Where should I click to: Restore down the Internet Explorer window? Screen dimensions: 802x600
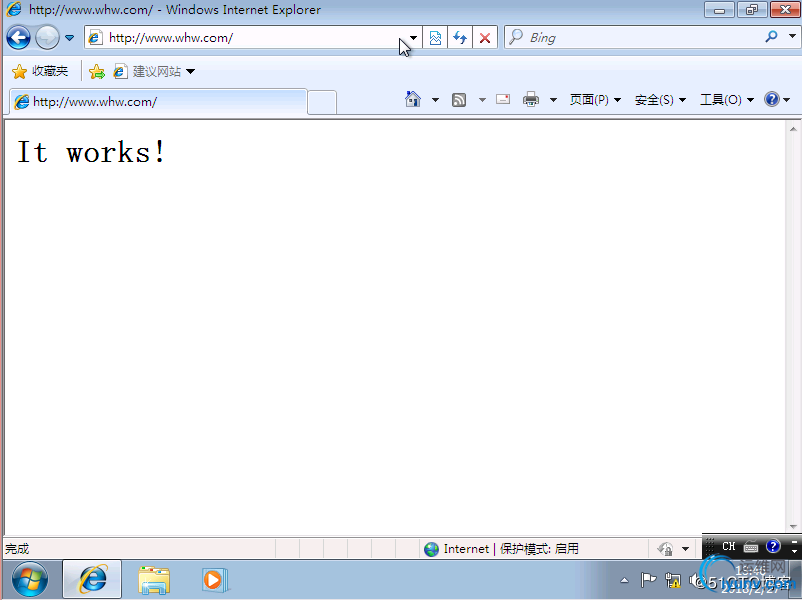click(x=752, y=10)
